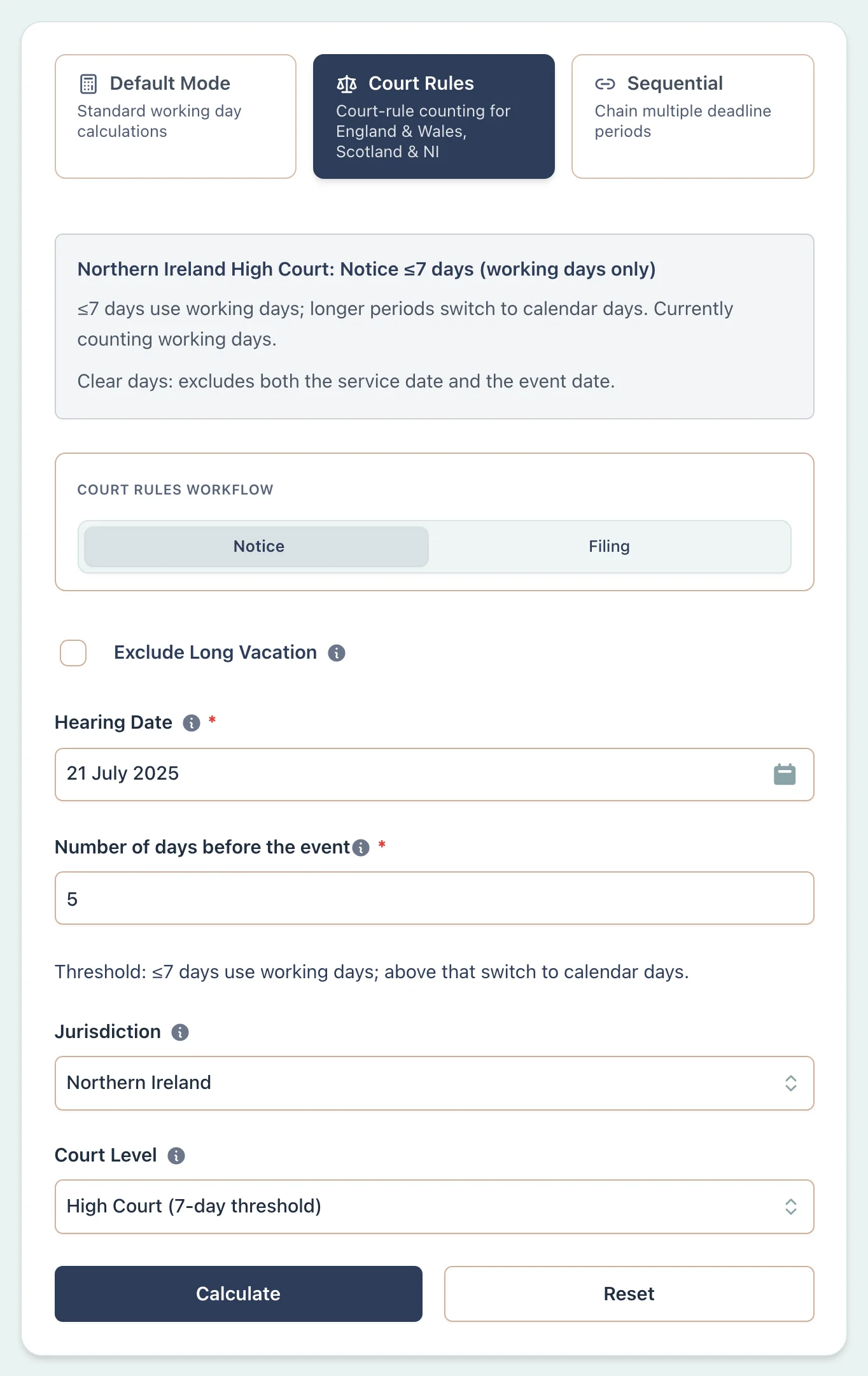
Task: Click the info icon beside Number of days
Action: 361,848
